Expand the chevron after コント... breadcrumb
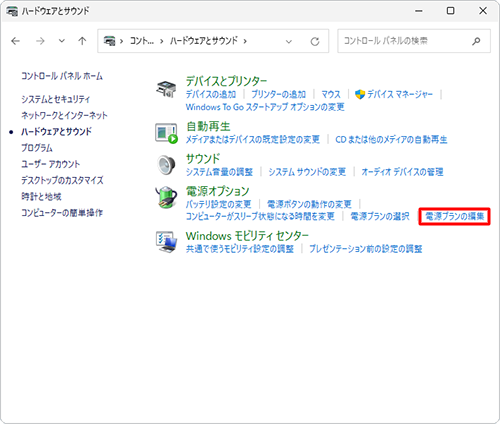 (x=162, y=41)
